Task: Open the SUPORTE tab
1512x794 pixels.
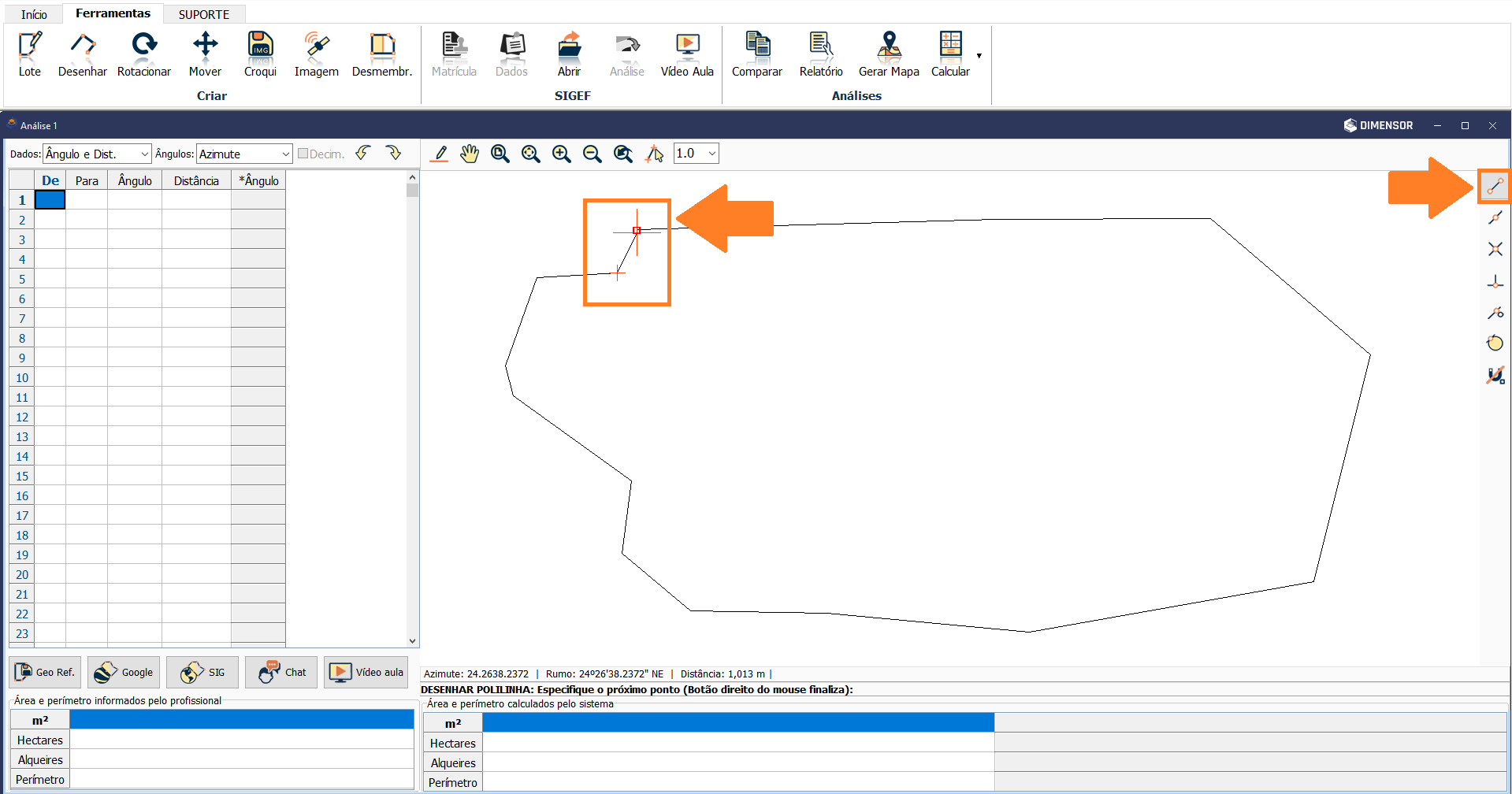Action: (203, 14)
